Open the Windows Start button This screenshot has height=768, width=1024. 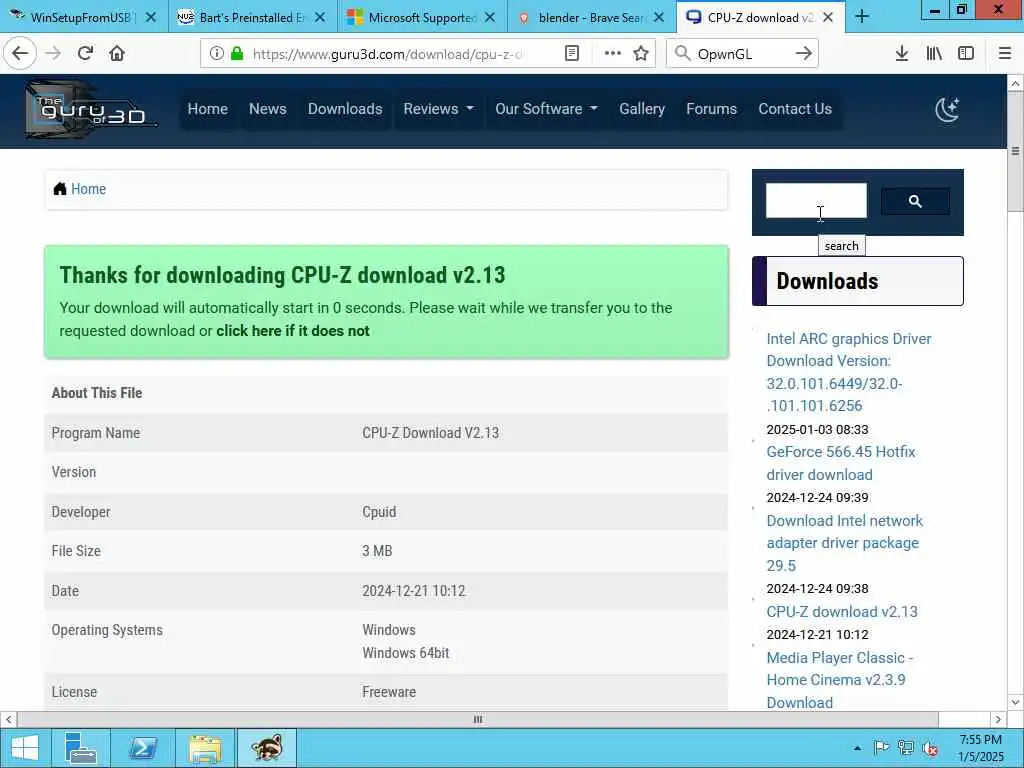[25, 748]
